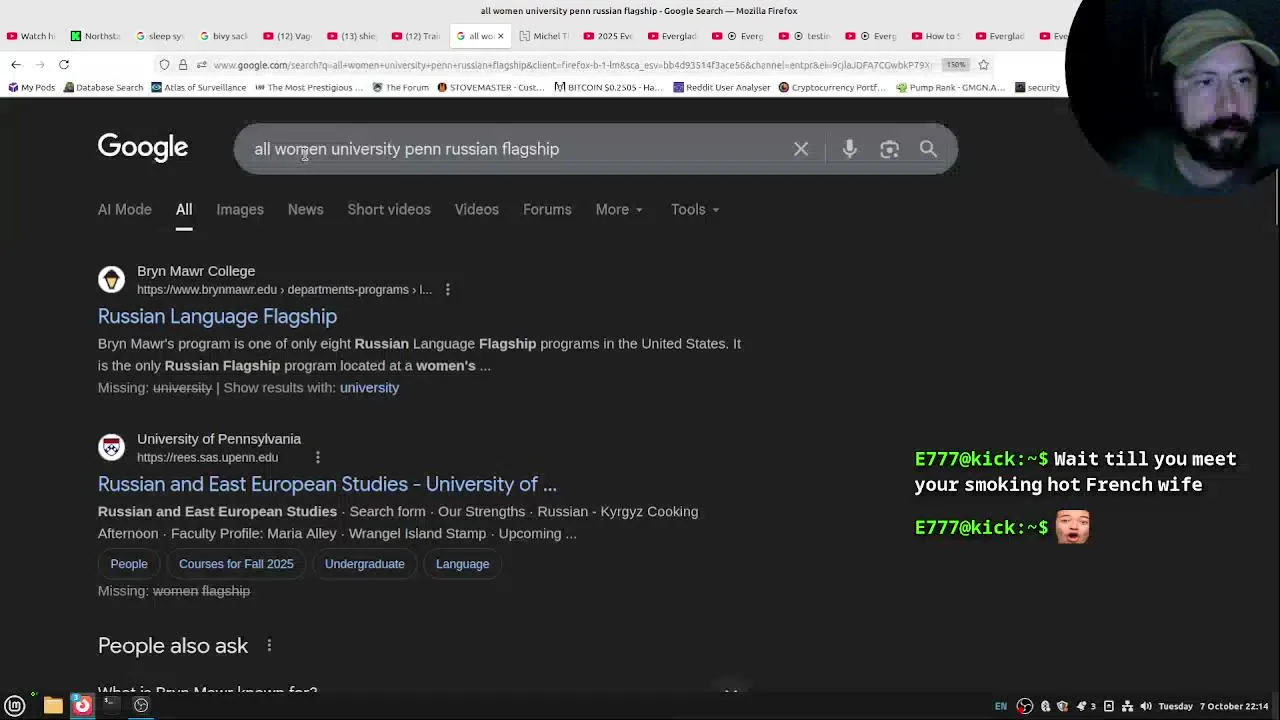Open the Short videos tab
Screen dimensions: 1280x720
(x=389, y=210)
